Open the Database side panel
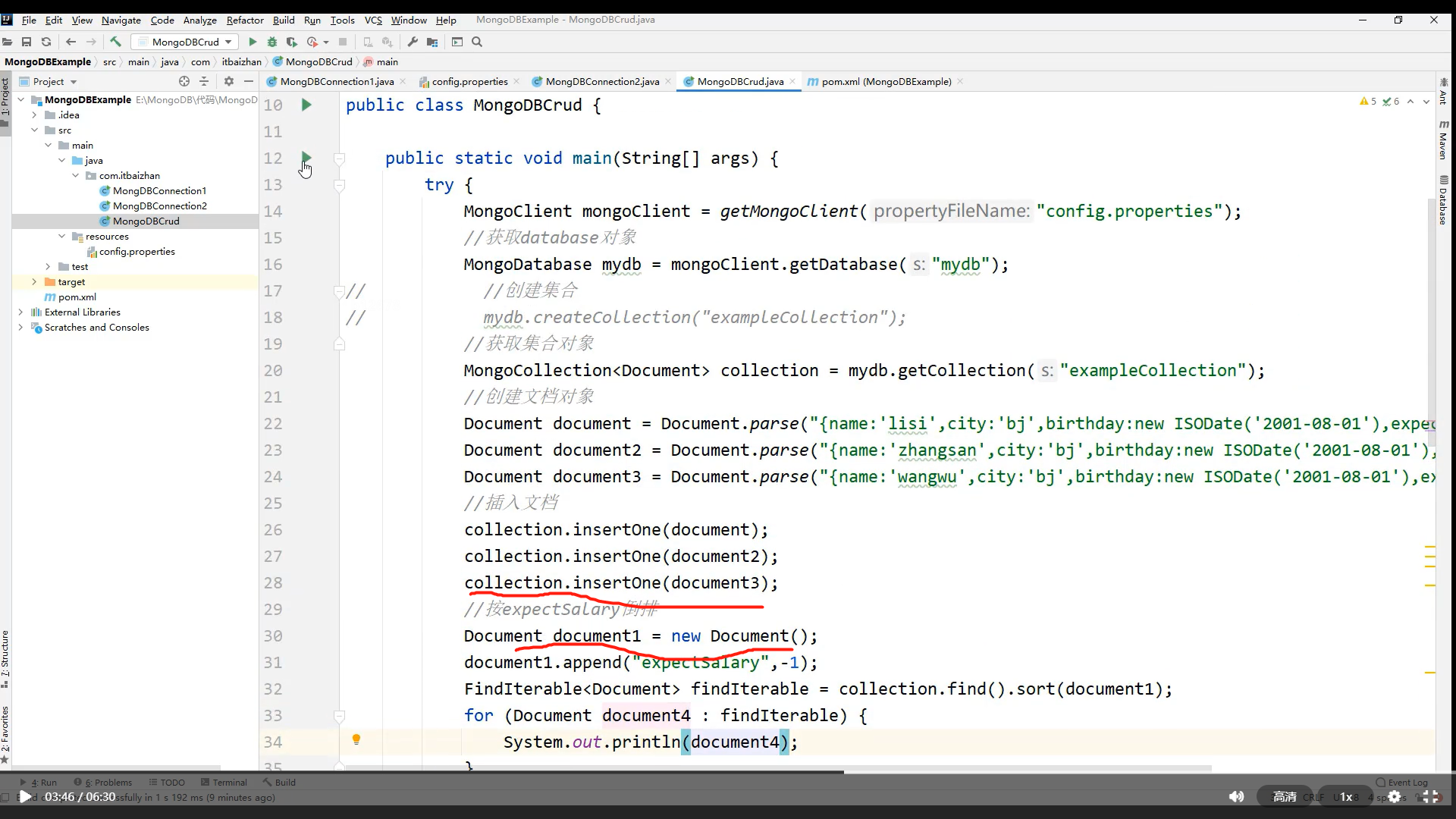The width and height of the screenshot is (1456, 819). pos(1443,200)
